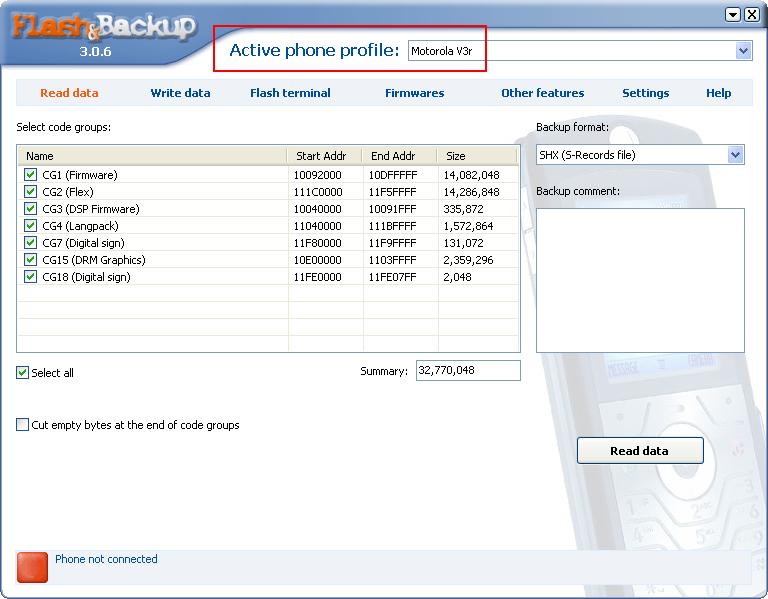768x599 pixels.
Task: Enable Cut empty bytes at end option
Action: pos(23,425)
